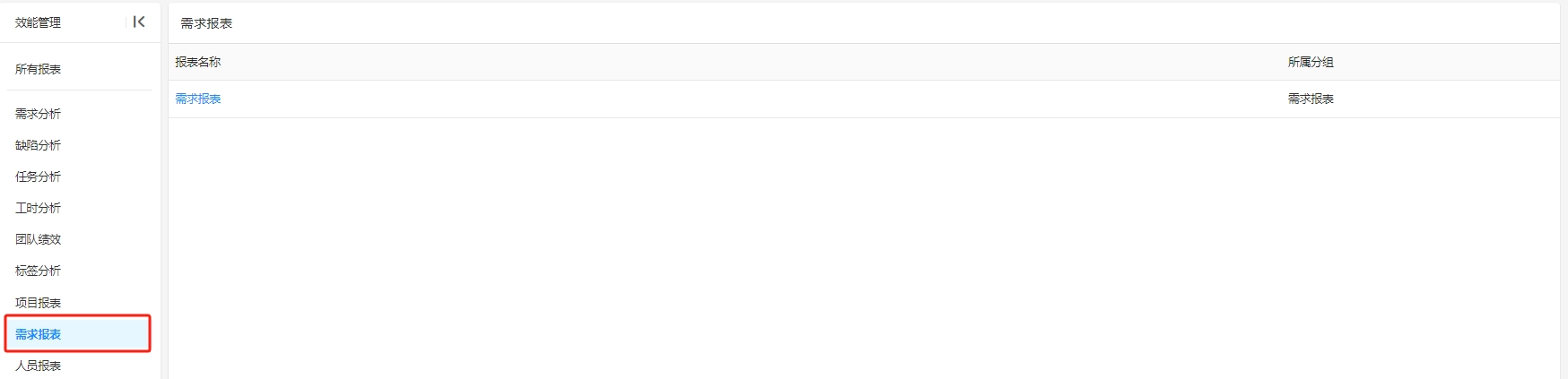Click empty space in the 需求报表 table row
1568x379 pixels.
click(x=754, y=99)
